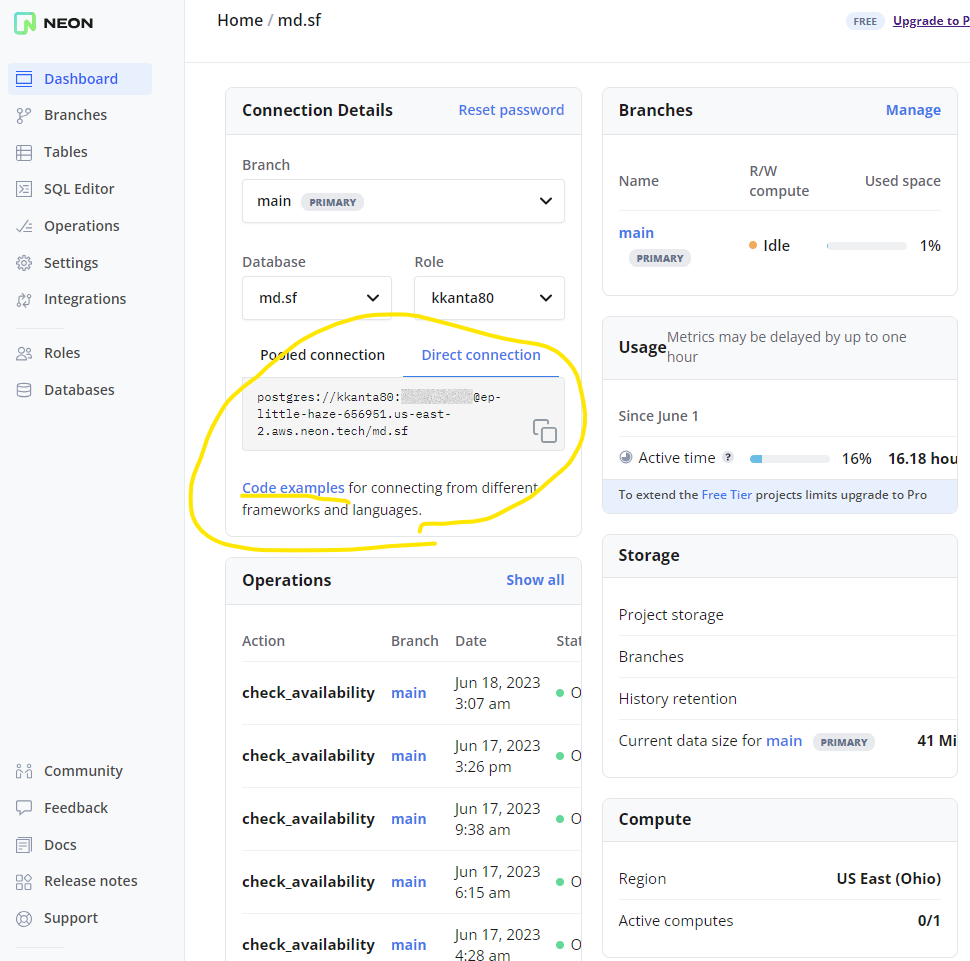Open the Database md.sf dropdown

317,298
